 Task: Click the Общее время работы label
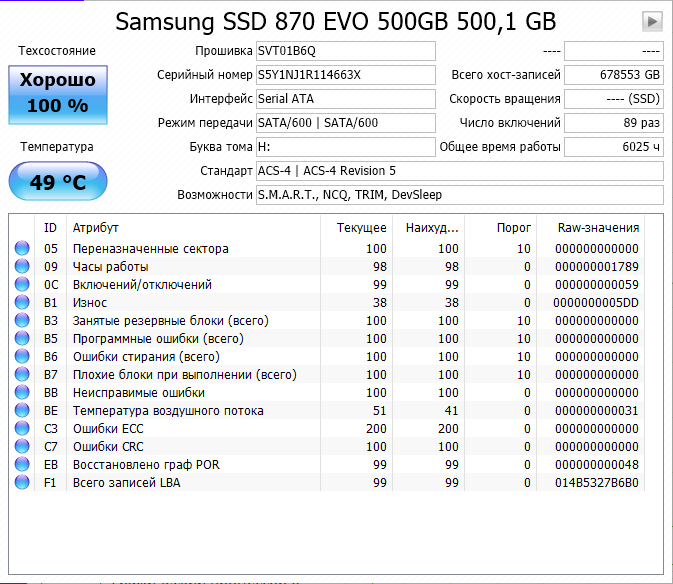(x=500, y=147)
